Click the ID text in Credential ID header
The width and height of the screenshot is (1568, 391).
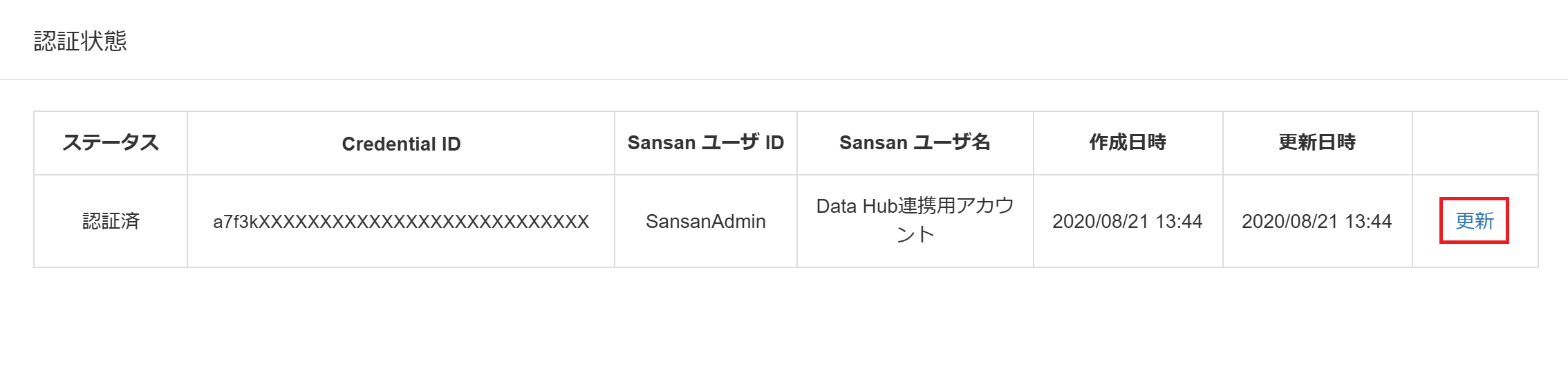point(451,144)
